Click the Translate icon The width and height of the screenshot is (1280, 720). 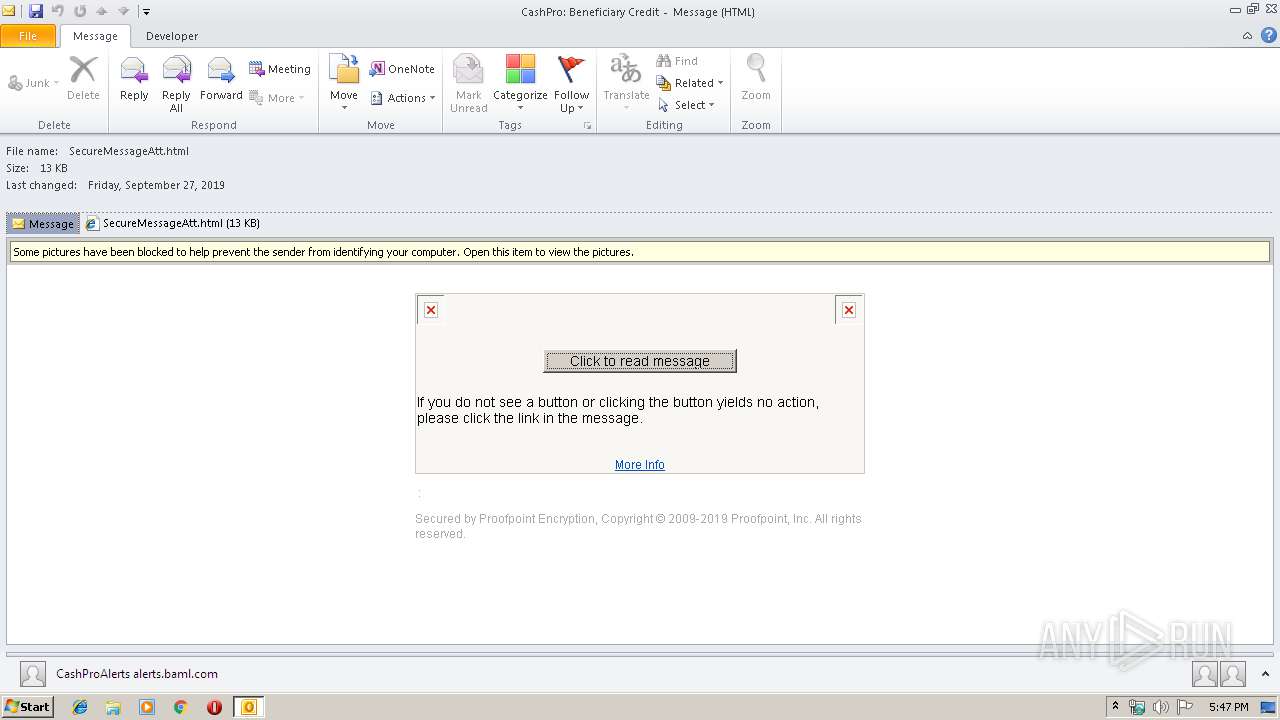(x=626, y=79)
